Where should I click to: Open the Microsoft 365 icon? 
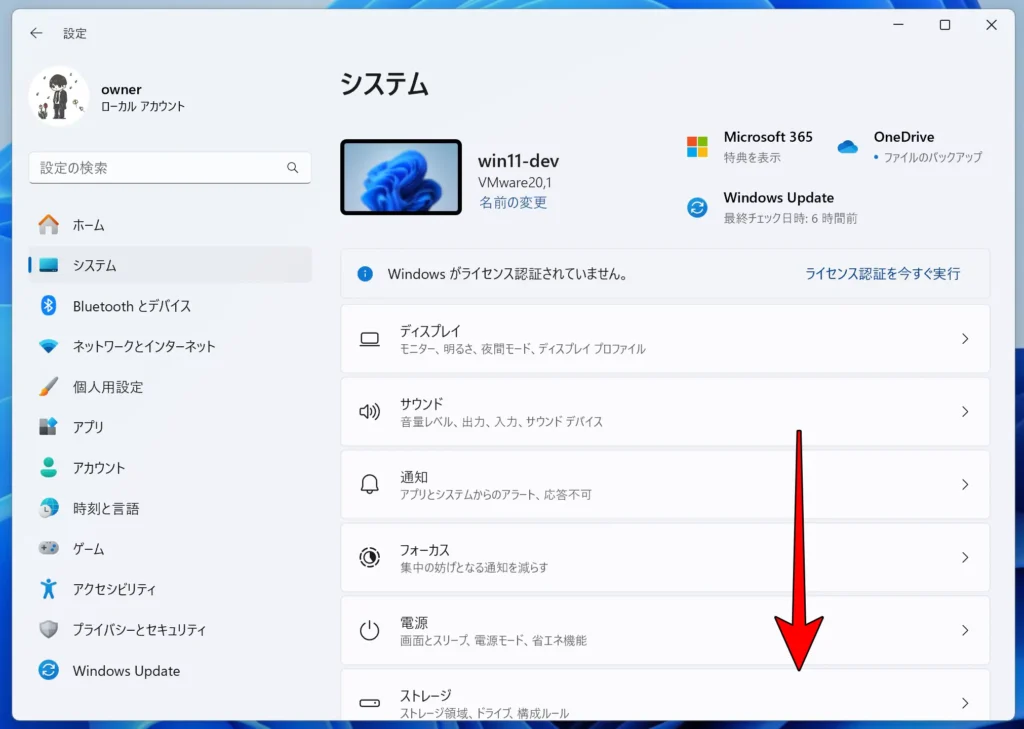pyautogui.click(x=697, y=147)
